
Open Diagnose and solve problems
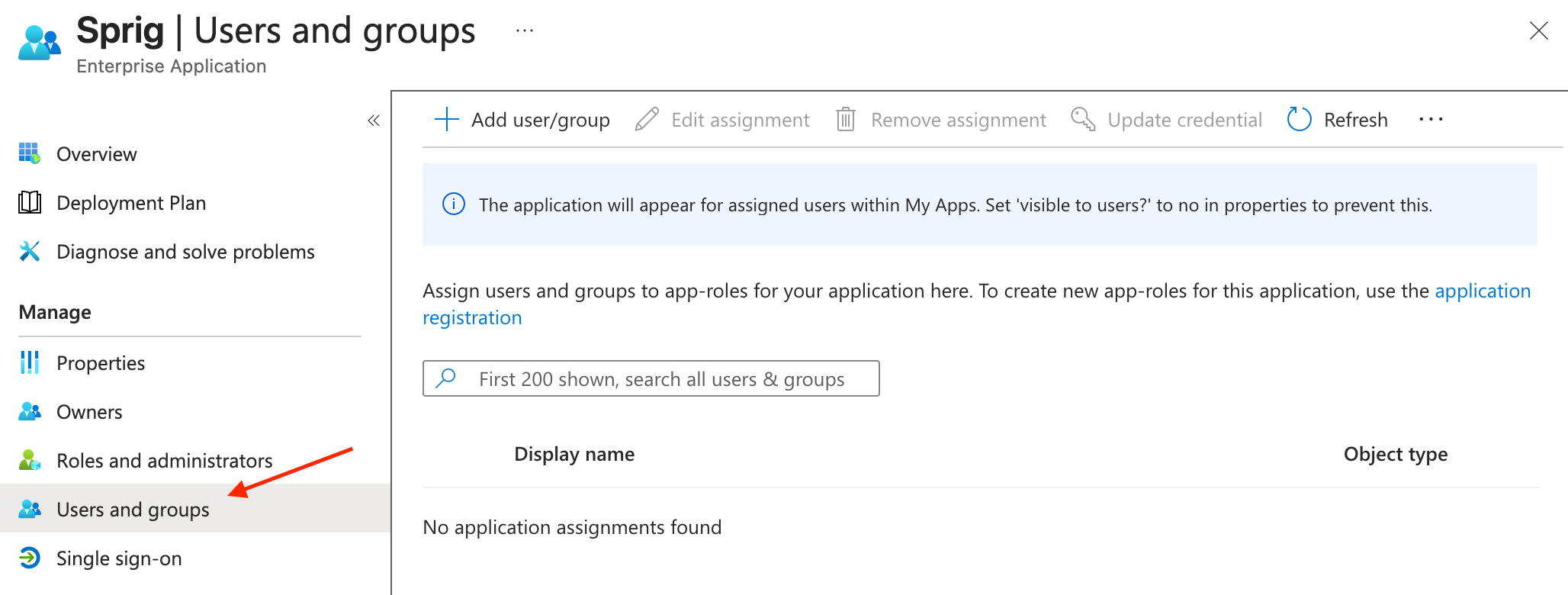[x=185, y=252]
